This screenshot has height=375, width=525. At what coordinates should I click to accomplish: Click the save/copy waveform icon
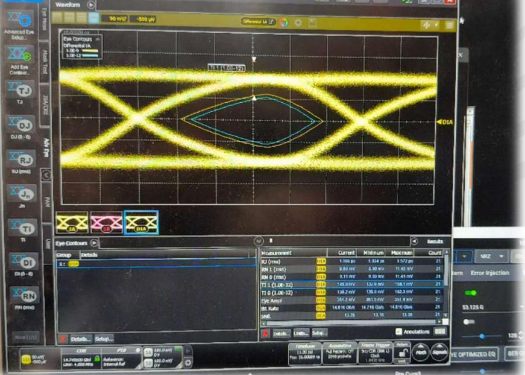click(312, 23)
